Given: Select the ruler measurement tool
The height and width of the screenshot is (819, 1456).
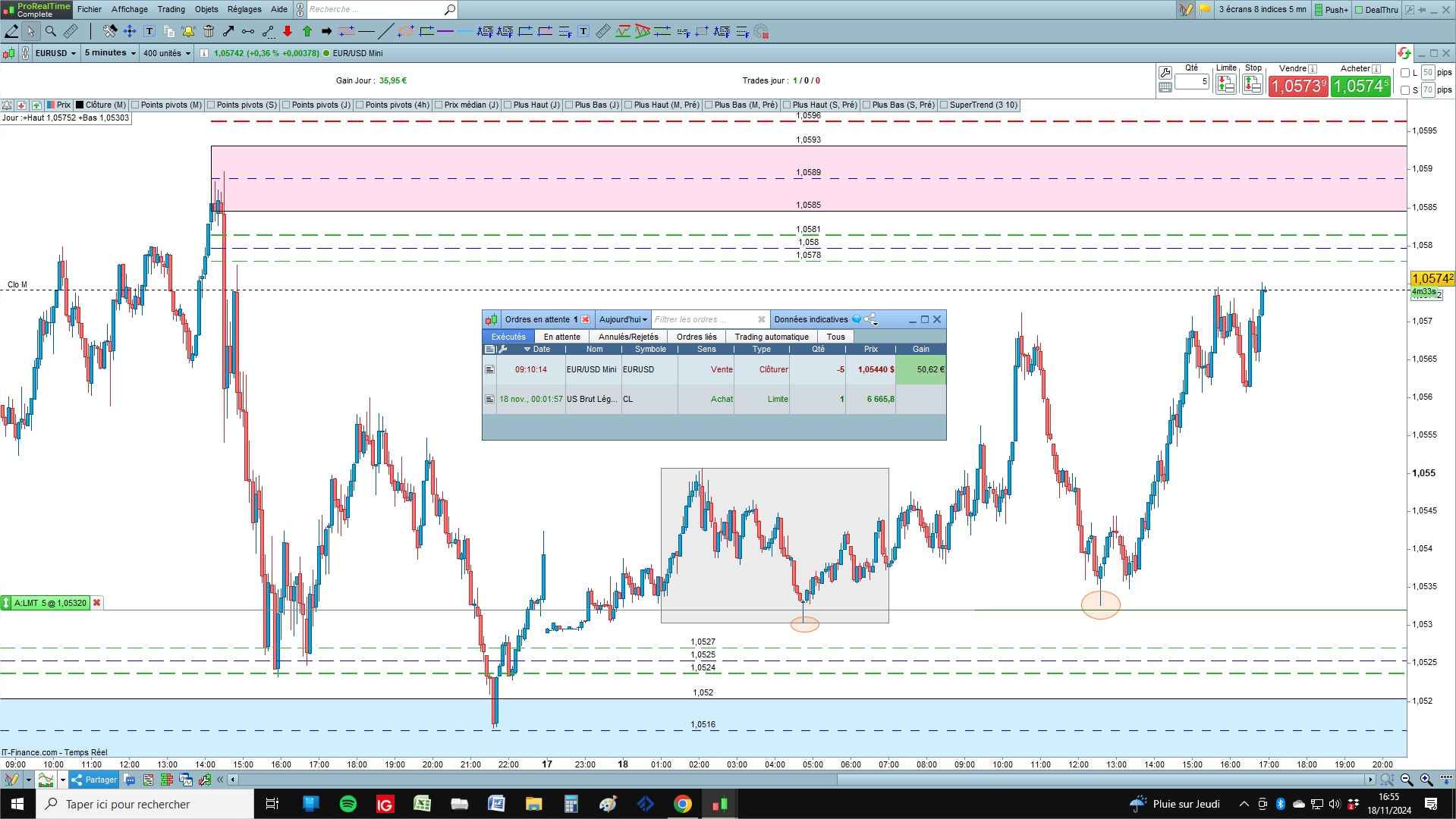Looking at the screenshot, I should [x=71, y=31].
